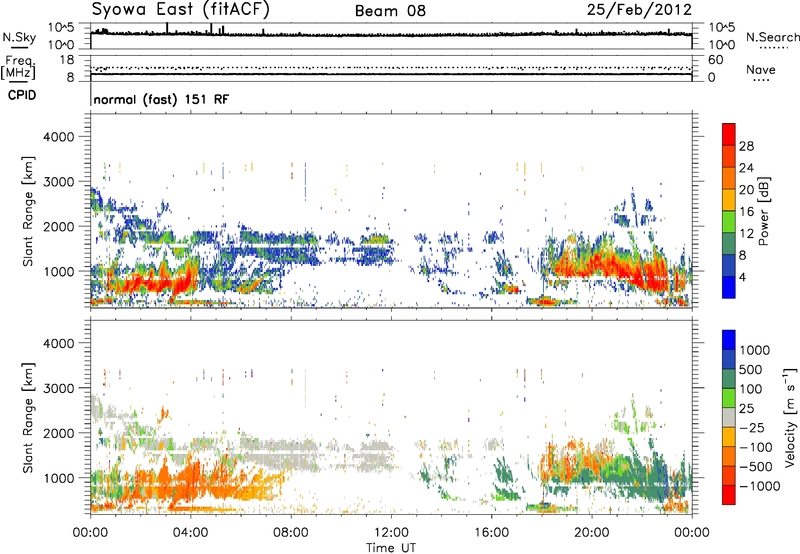
Task: Click the title 'Syowa East (fitACF)'
Action: point(180,10)
